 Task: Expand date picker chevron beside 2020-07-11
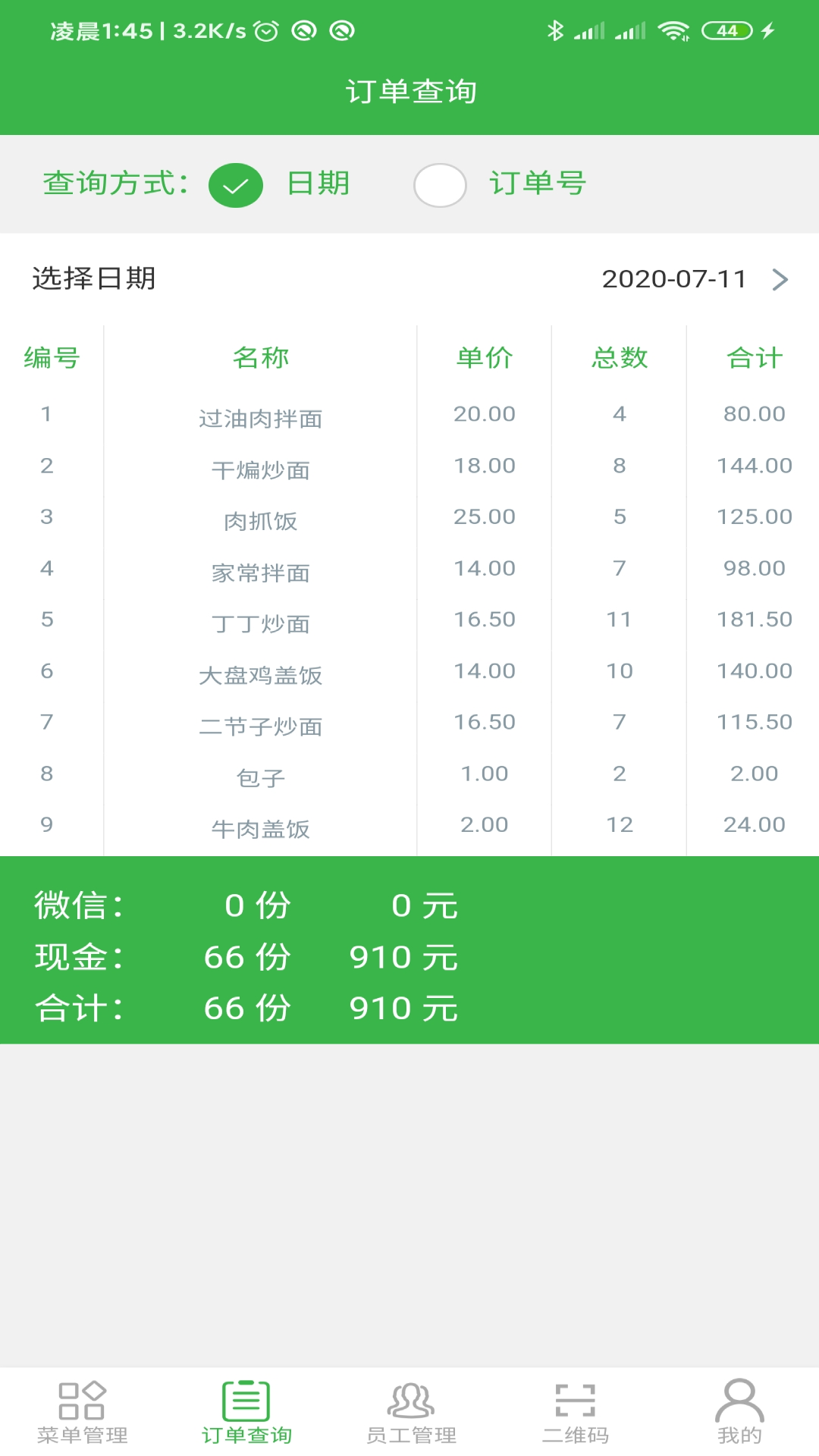780,279
